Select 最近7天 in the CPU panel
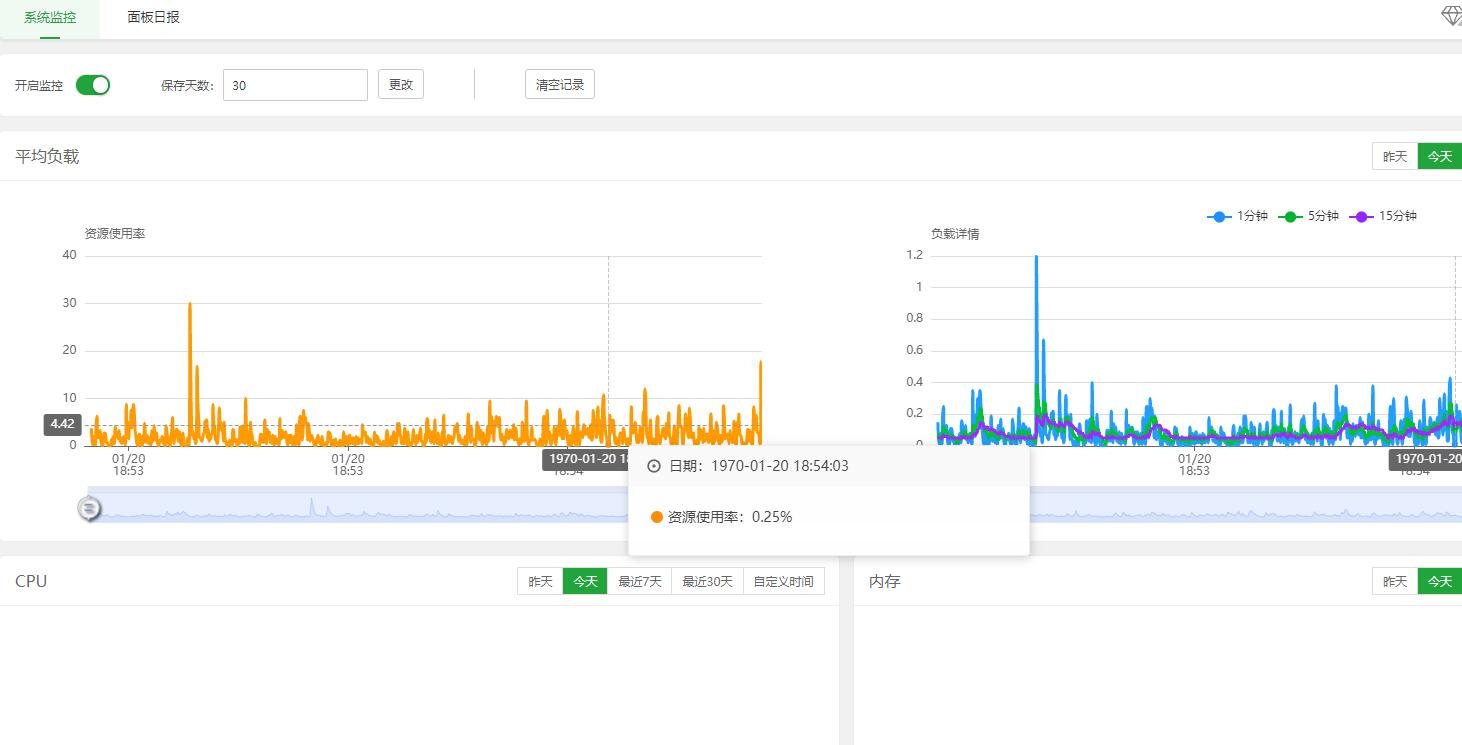The width and height of the screenshot is (1462, 745). pos(640,581)
